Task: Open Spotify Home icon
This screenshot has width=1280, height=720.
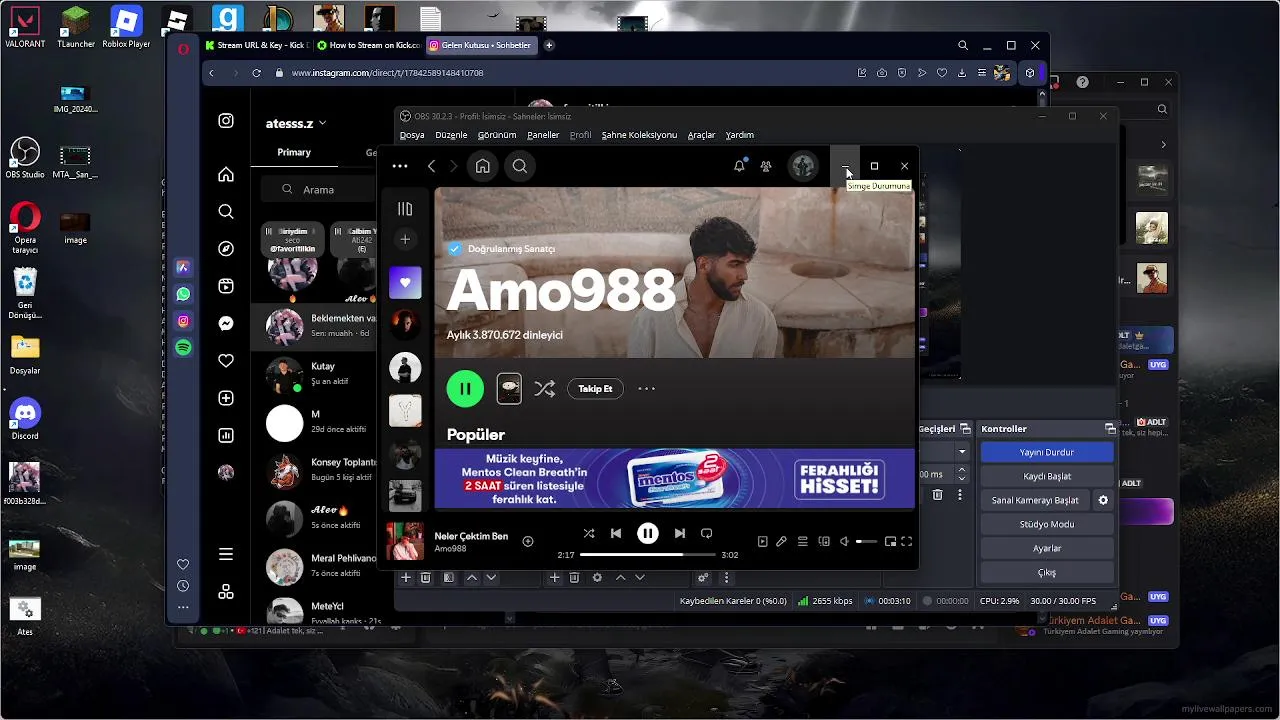Action: [483, 167]
